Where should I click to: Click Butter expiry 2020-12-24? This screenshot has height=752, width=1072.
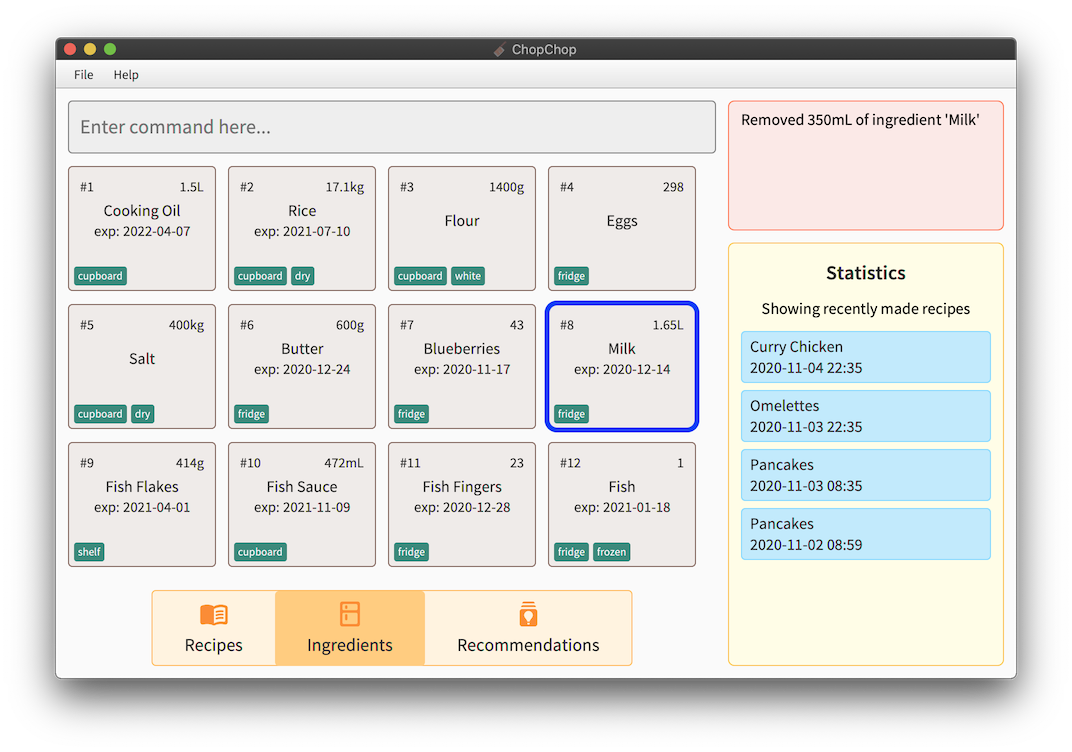pos(302,369)
